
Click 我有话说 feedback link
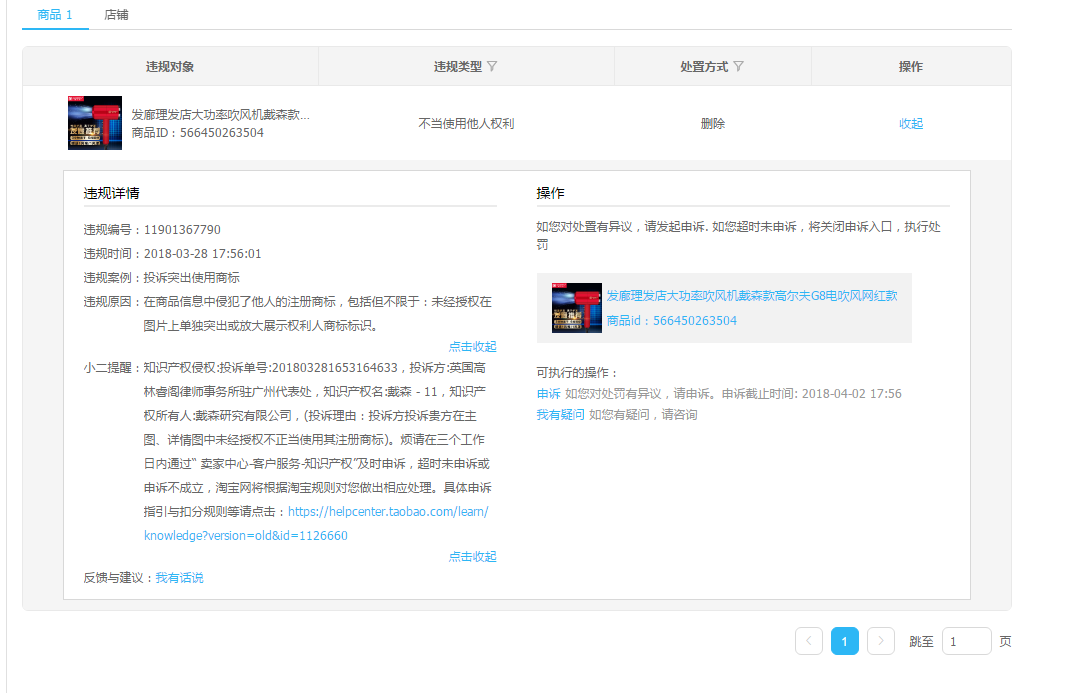(179, 577)
